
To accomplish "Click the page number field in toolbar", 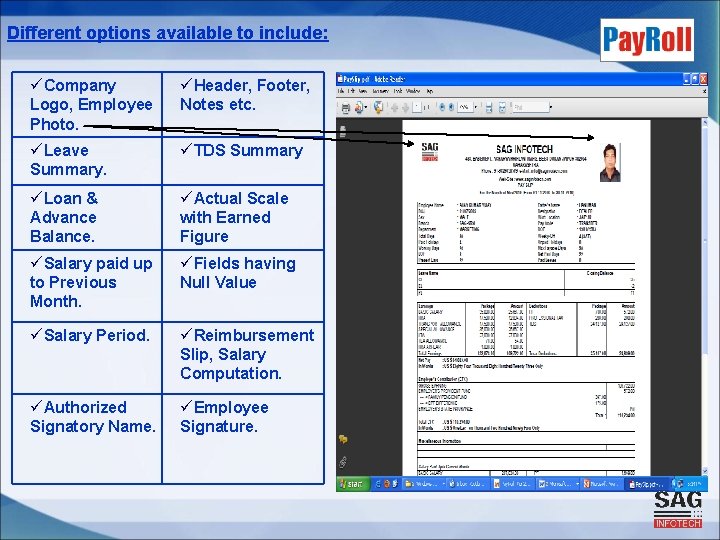I will (416, 107).
